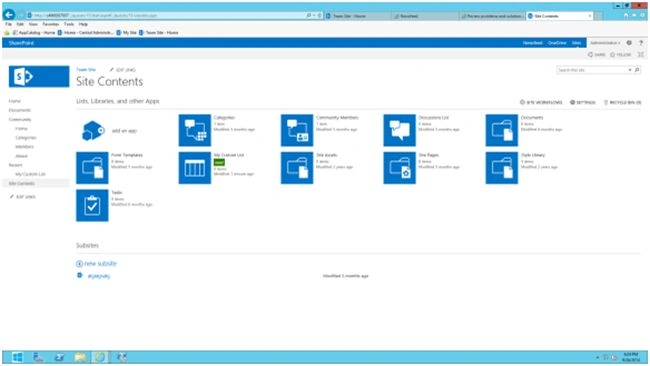Open the 'add an app' icon
The width and height of the screenshot is (650, 366).
(92, 131)
